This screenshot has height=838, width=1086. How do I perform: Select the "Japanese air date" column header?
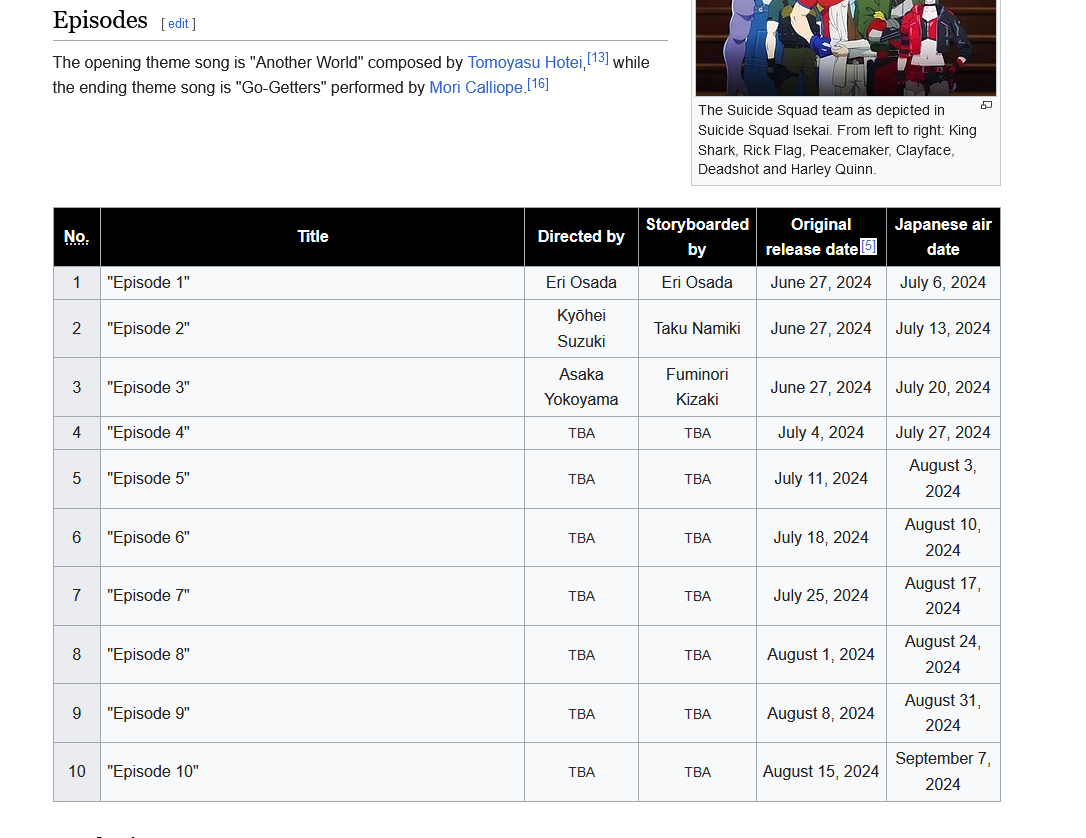pos(942,237)
